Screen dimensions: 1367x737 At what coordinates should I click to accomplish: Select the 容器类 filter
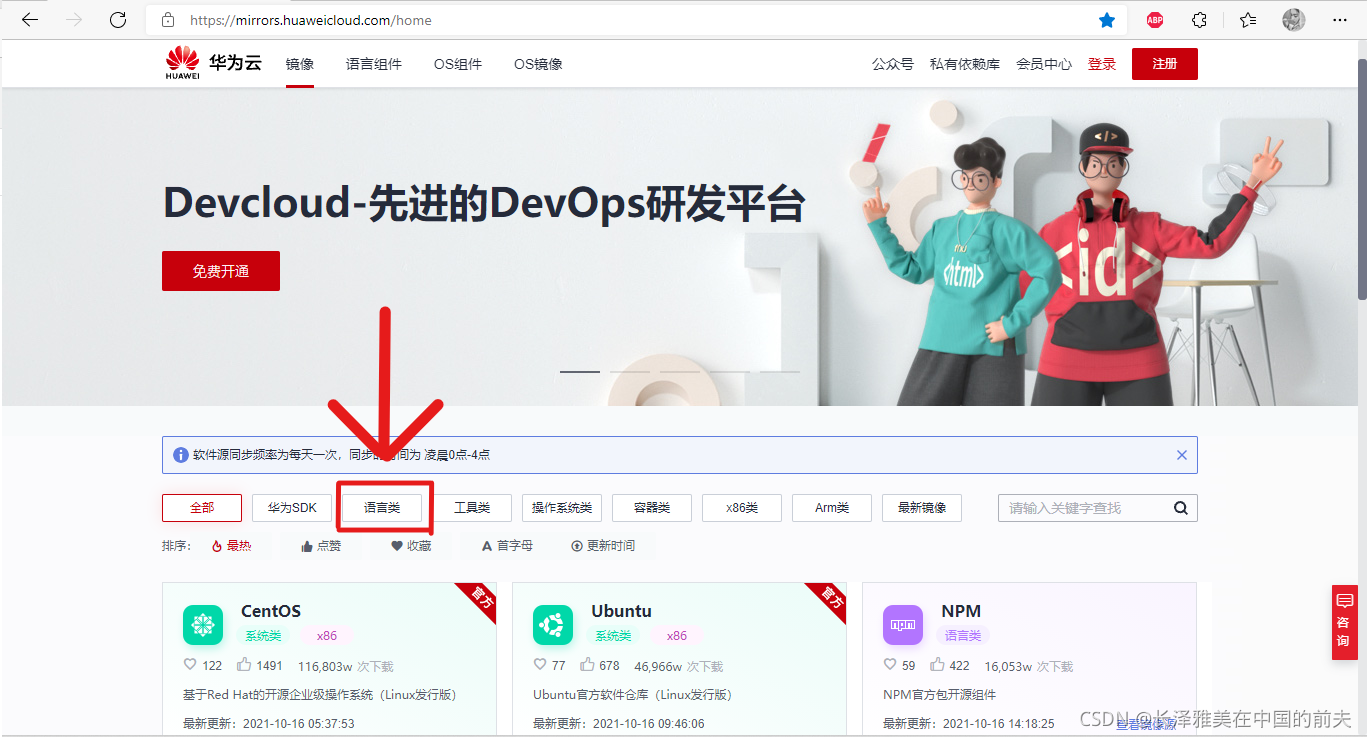[652, 508]
